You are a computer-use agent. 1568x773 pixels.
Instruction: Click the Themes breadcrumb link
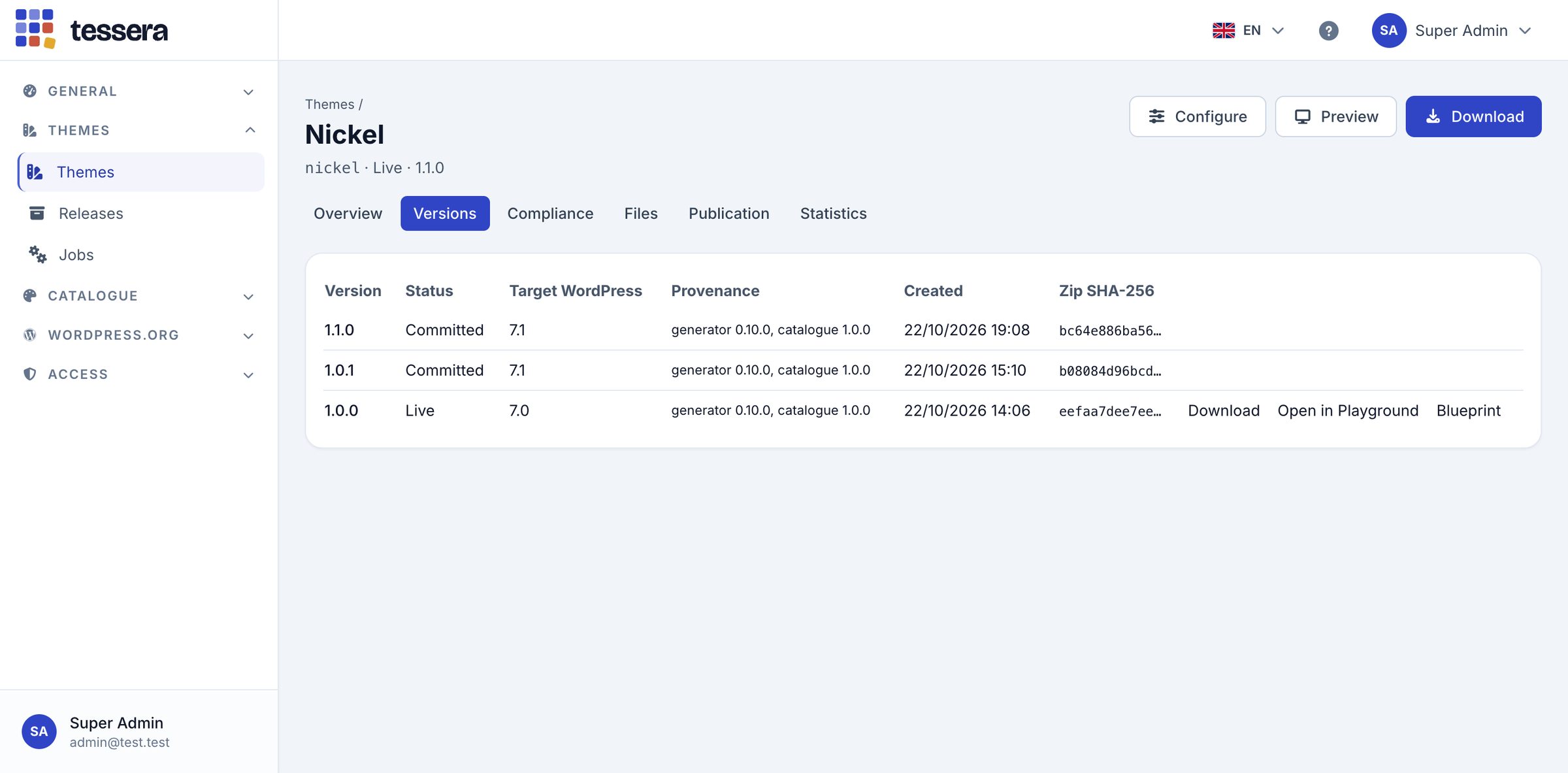pos(330,105)
